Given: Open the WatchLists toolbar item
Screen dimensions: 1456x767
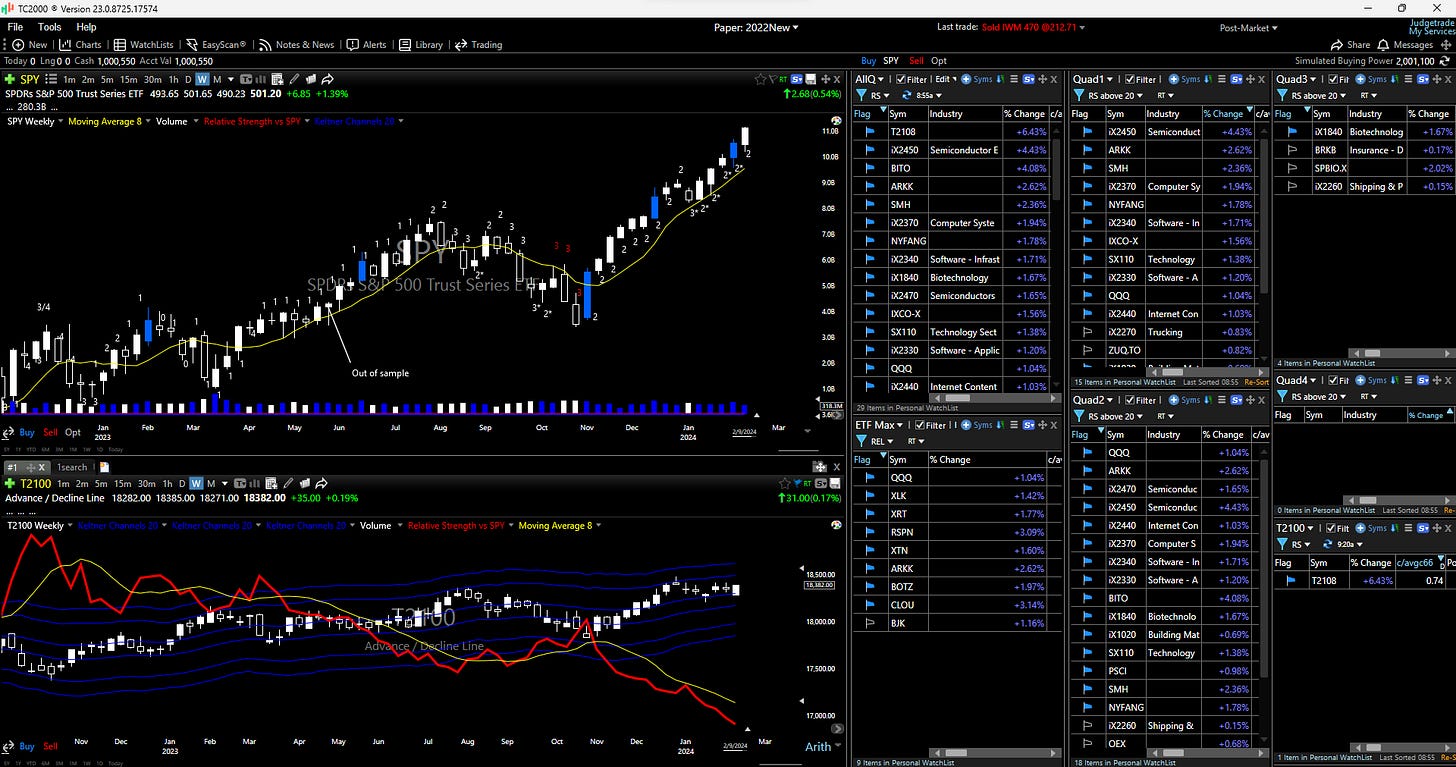Looking at the screenshot, I should pos(144,45).
